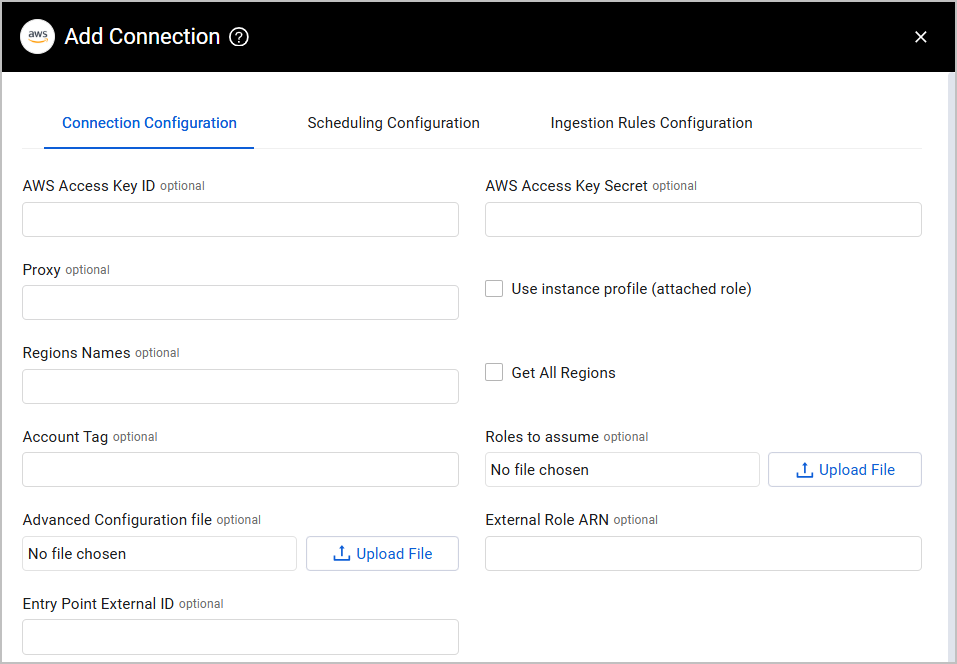The height and width of the screenshot is (664, 957).
Task: Enable Use instance profile checkbox
Action: click(x=494, y=289)
